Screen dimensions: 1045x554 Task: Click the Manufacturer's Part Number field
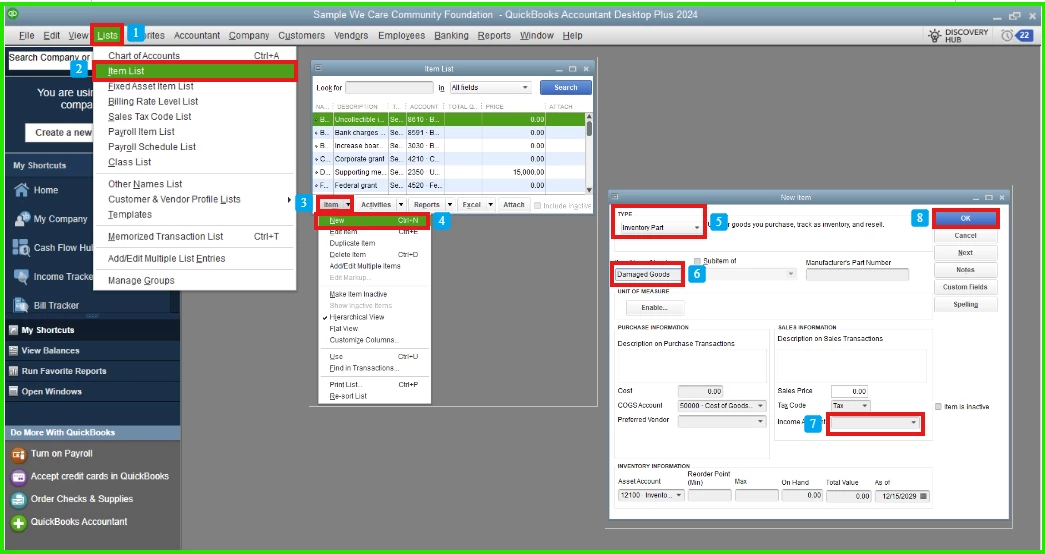[x=857, y=274]
